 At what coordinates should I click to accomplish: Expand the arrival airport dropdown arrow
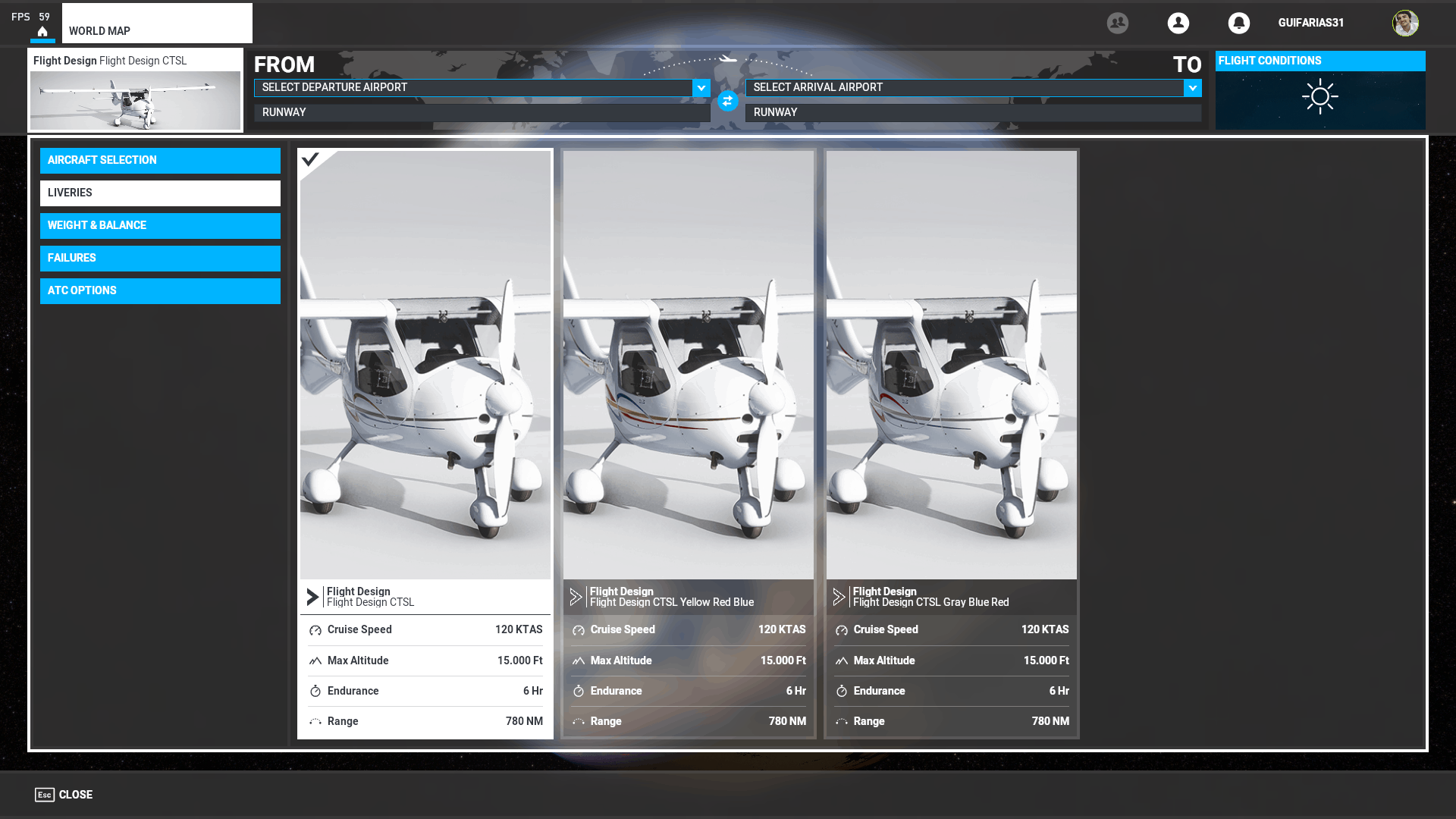coord(1192,88)
